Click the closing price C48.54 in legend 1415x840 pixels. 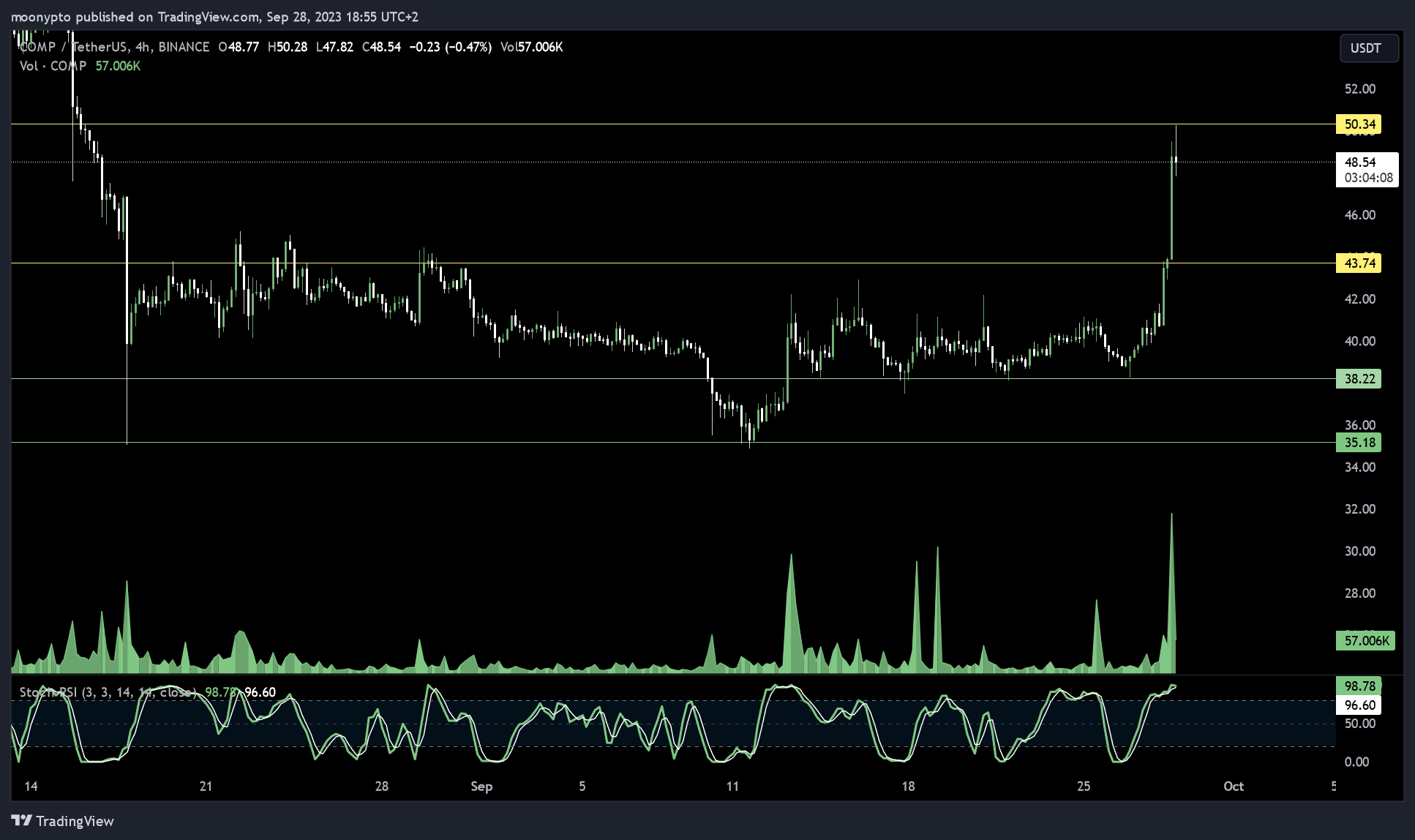point(381,47)
